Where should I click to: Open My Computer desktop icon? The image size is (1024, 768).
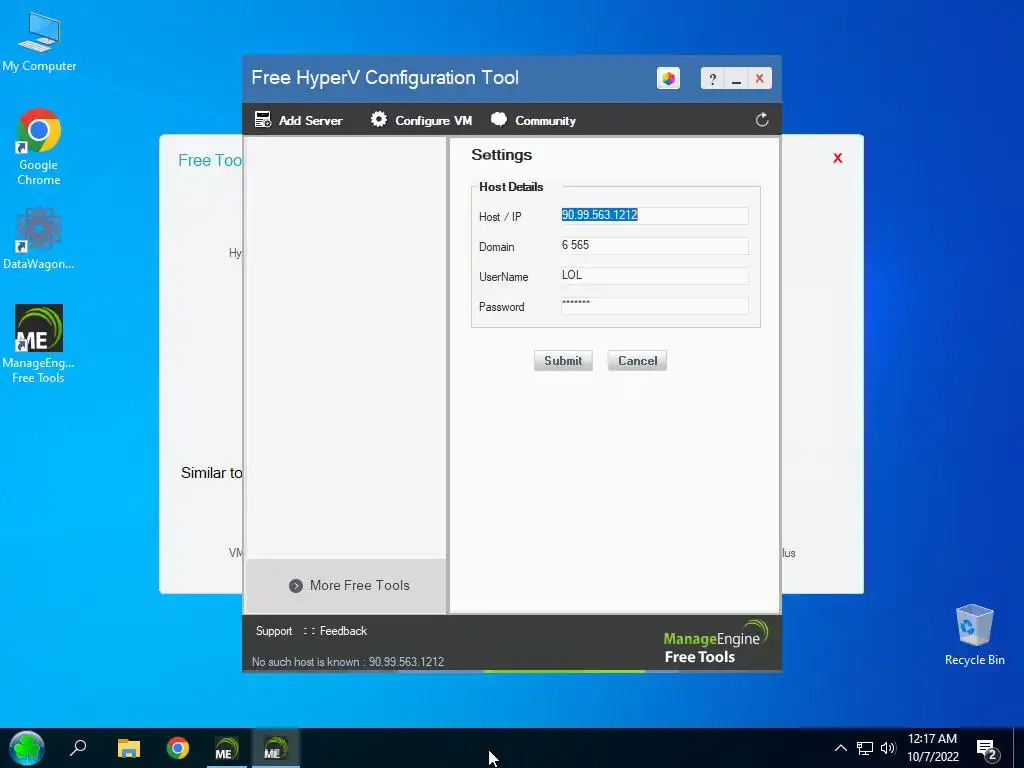[39, 42]
